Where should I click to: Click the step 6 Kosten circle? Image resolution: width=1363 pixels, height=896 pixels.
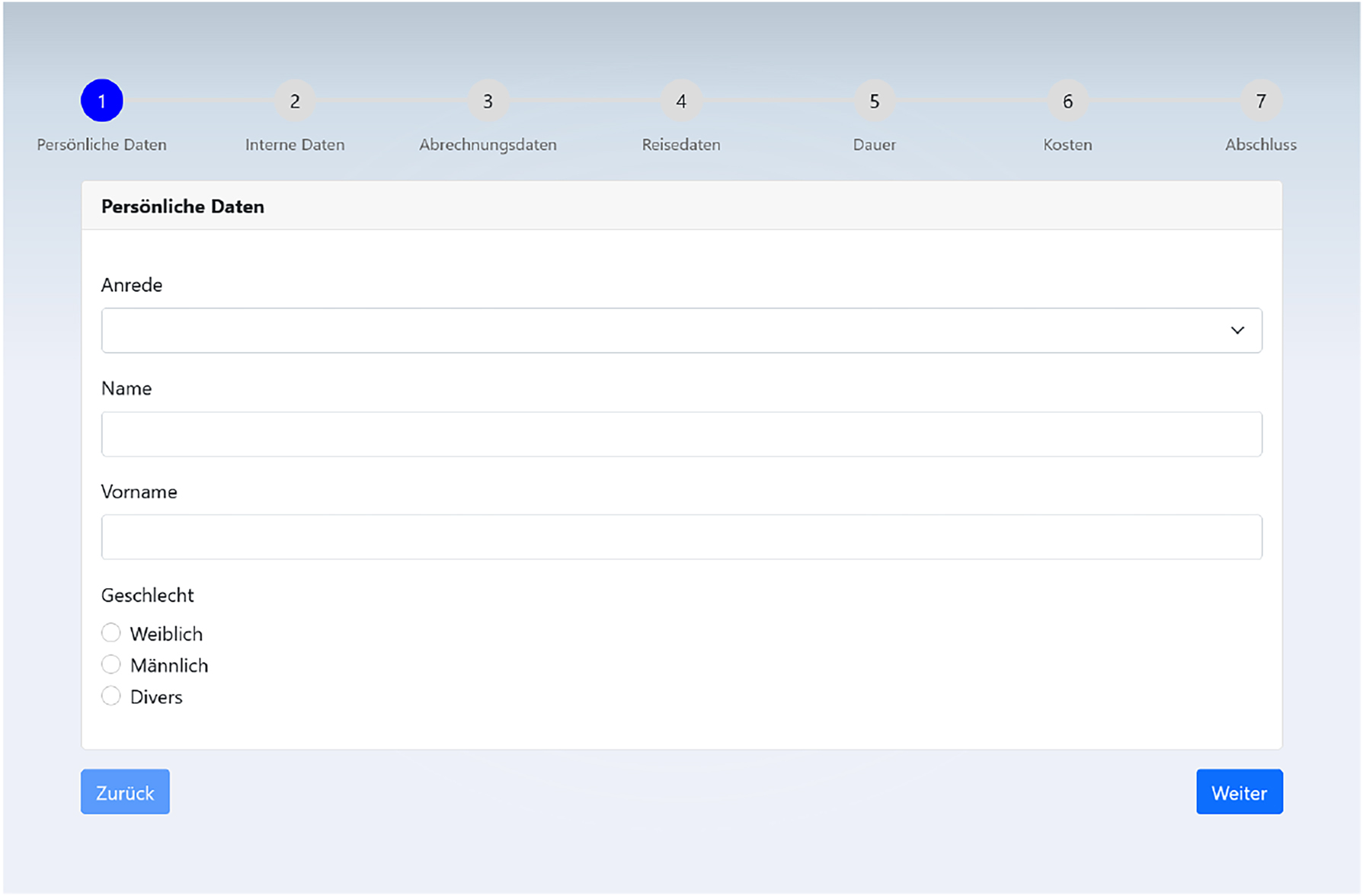(x=1067, y=100)
